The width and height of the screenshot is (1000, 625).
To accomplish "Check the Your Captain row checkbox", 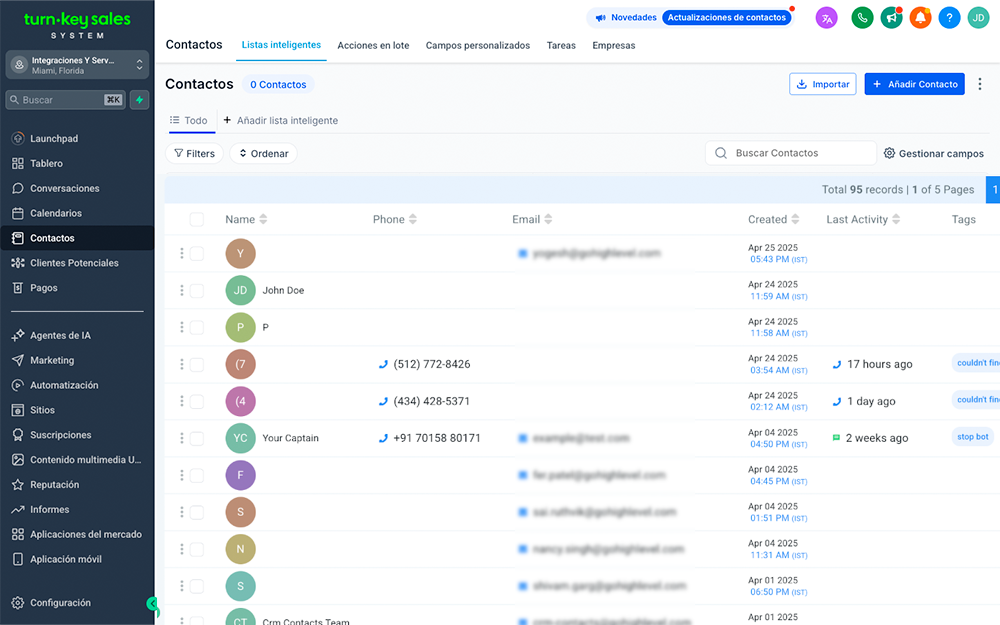I will [x=196, y=438].
